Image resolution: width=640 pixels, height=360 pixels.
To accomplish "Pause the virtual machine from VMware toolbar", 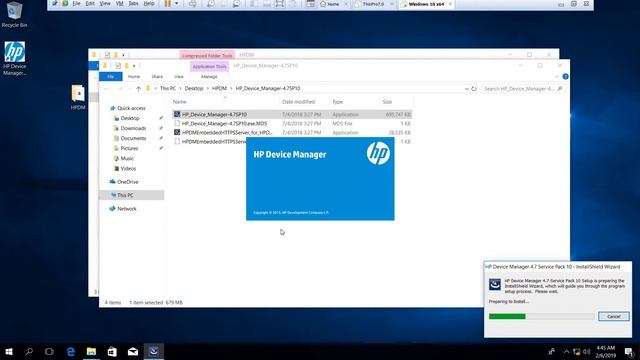I will click(x=168, y=4).
